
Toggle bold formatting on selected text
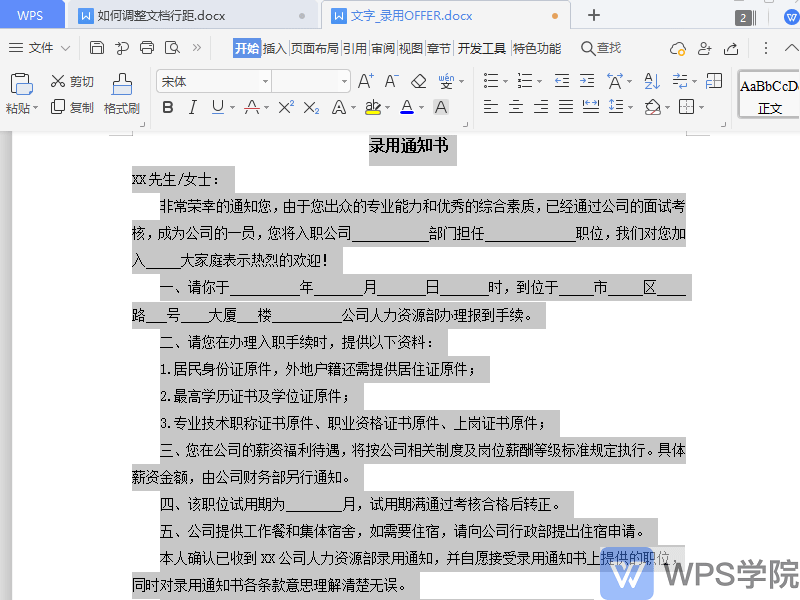click(x=168, y=106)
